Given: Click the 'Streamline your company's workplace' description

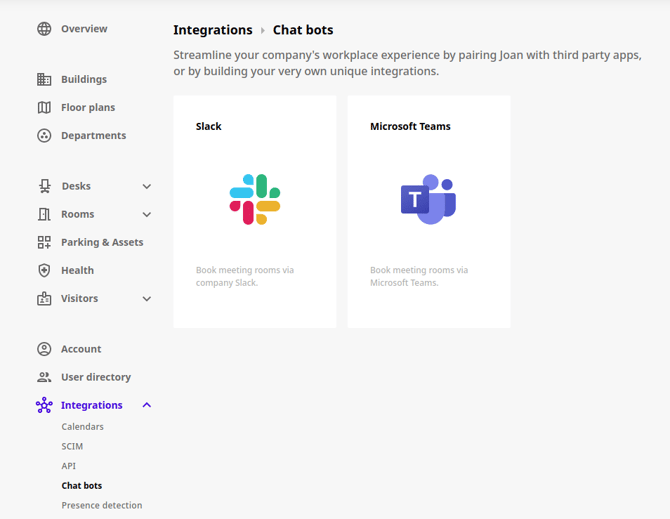Looking at the screenshot, I should coord(408,63).
